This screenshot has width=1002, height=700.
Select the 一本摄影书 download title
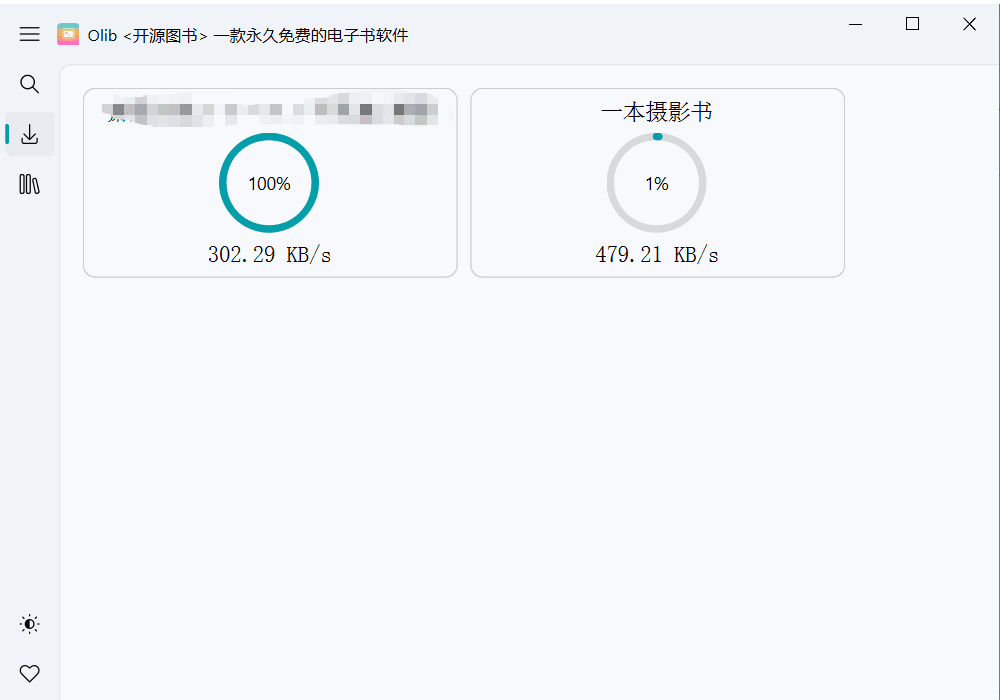657,112
